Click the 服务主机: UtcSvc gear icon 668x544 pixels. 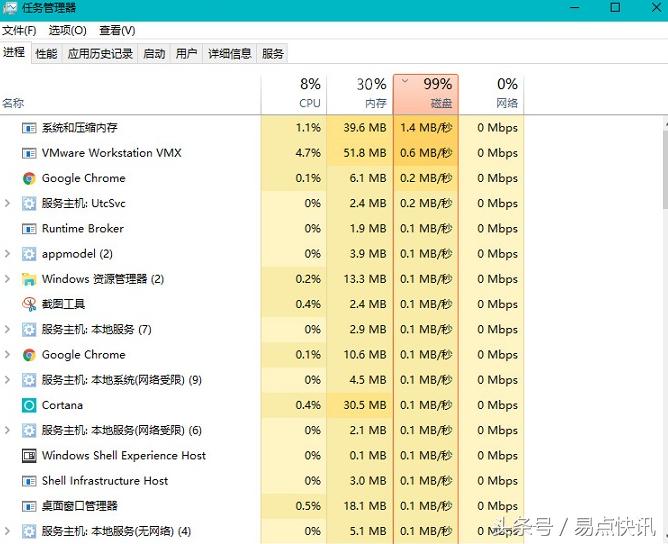(x=29, y=204)
